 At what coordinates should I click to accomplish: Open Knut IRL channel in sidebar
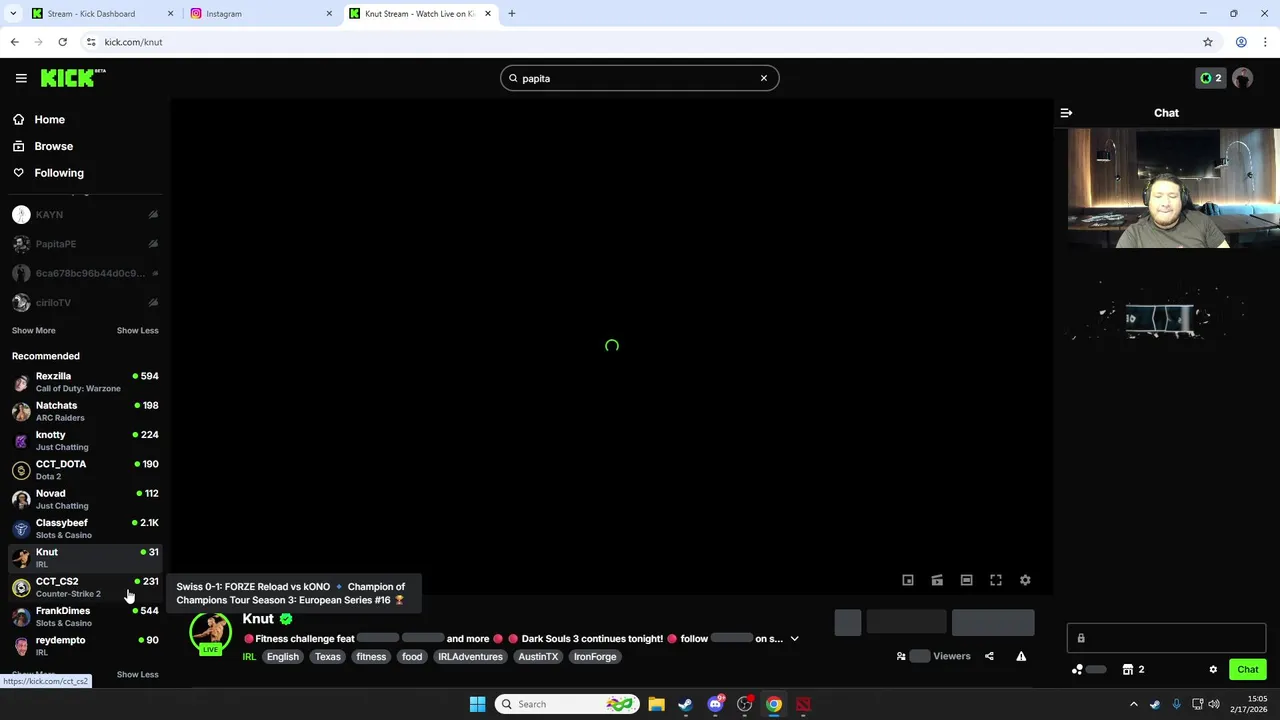click(x=85, y=558)
